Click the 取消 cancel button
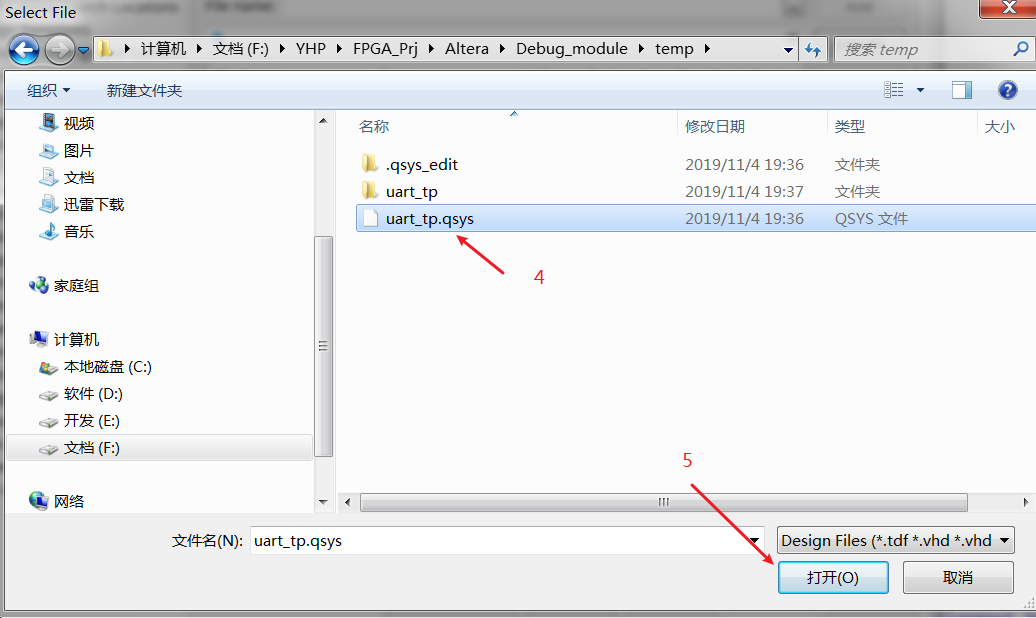1036x618 pixels. pyautogui.click(x=958, y=578)
